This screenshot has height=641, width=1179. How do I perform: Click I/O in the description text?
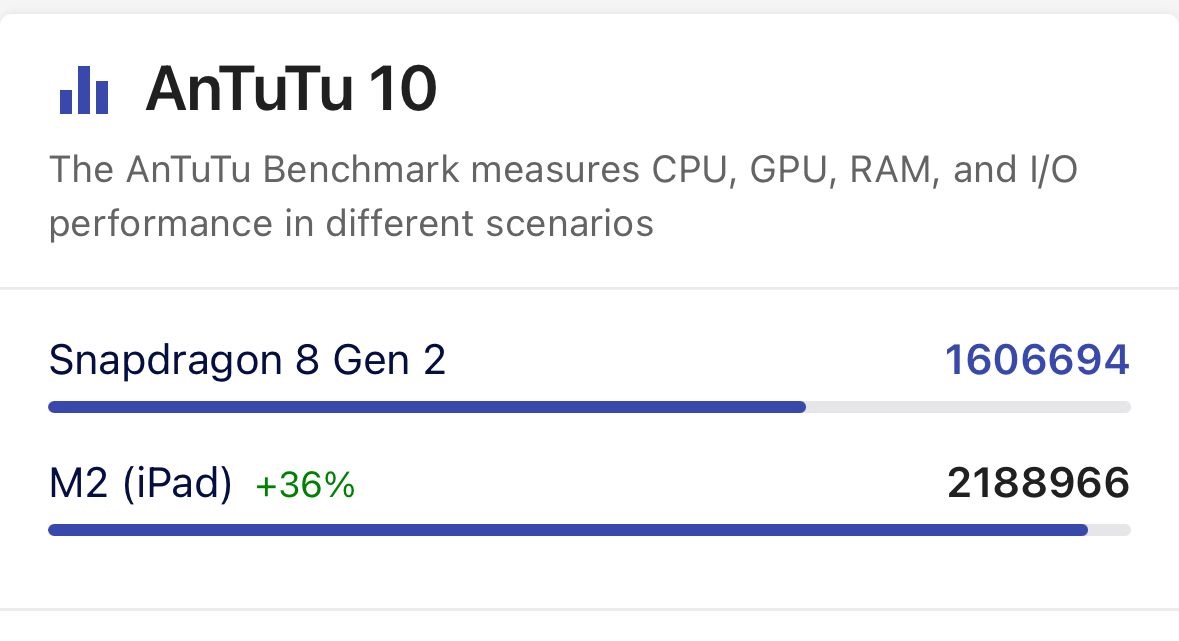(x=1049, y=170)
